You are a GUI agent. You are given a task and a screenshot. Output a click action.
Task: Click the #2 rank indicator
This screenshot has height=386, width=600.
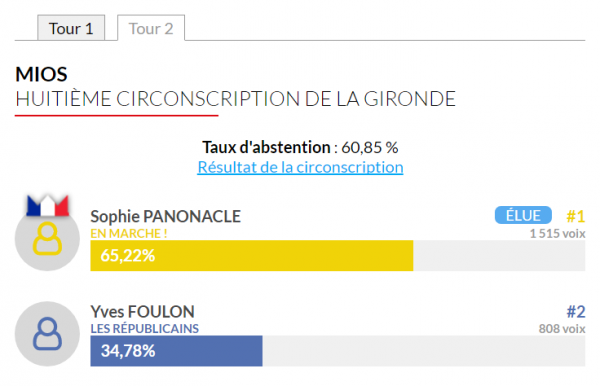[x=576, y=312]
